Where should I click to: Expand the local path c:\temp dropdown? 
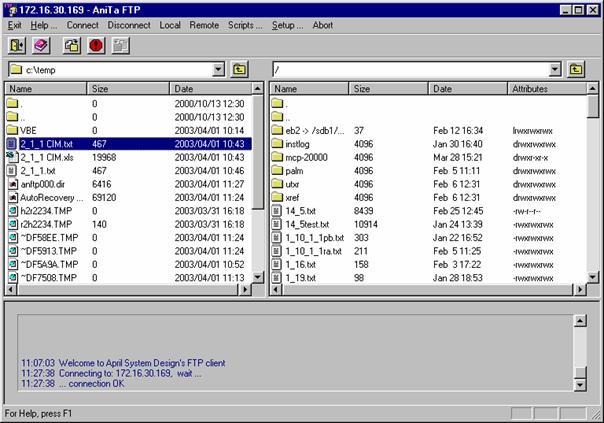[x=219, y=69]
